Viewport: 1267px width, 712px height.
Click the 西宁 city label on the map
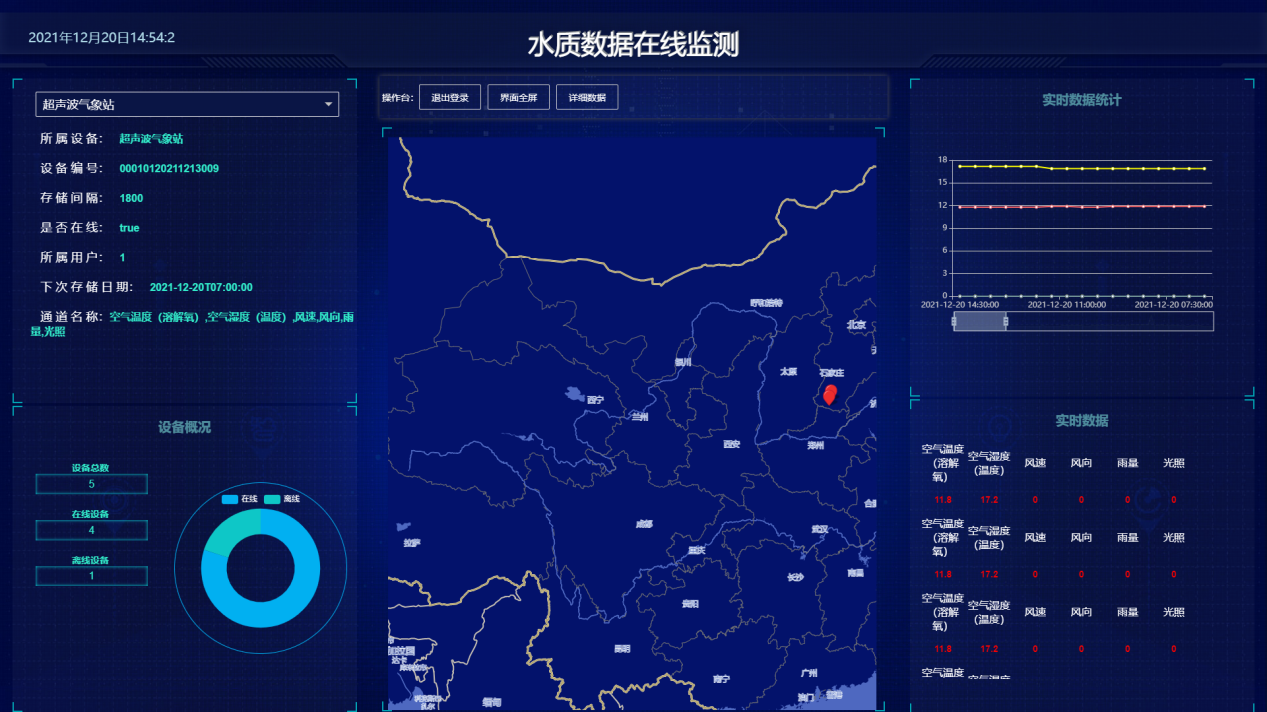point(595,400)
